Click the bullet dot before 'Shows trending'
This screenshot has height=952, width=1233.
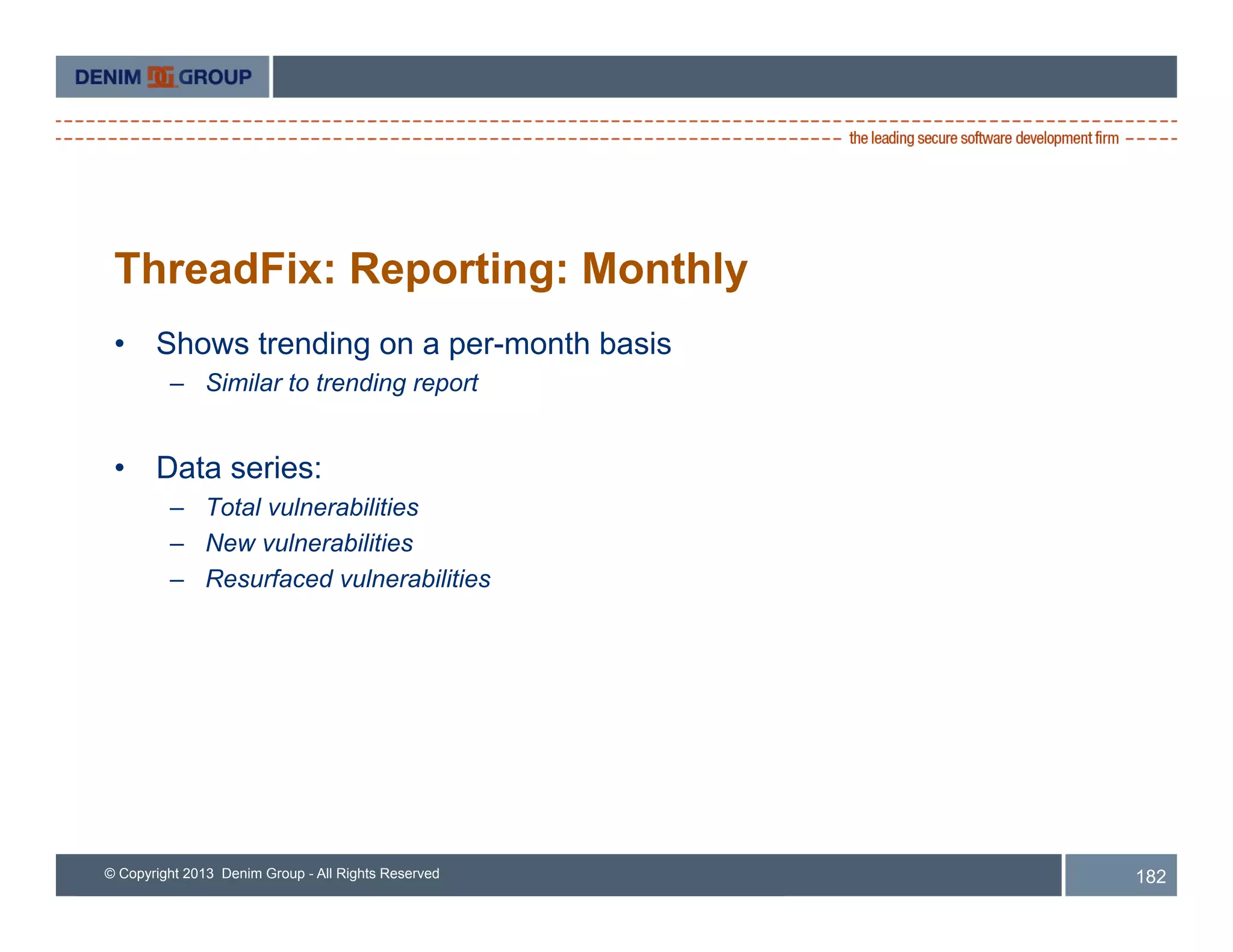[x=120, y=344]
